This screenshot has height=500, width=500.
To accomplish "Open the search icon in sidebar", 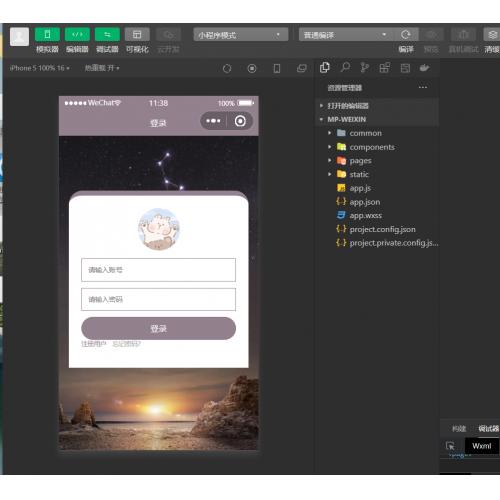I will click(x=345, y=68).
